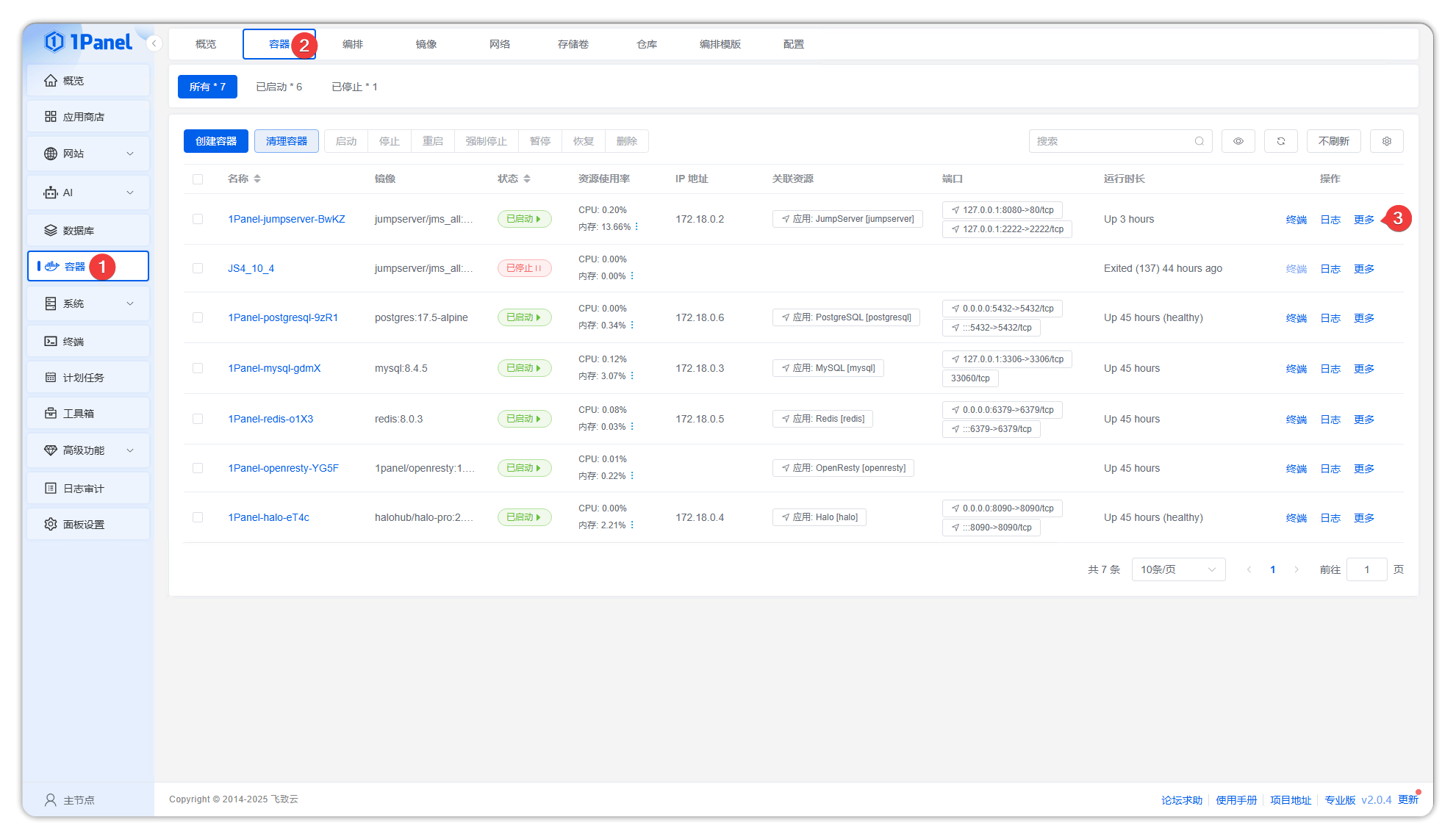Open memory details dots for 1Panel-halo-eT4c
The height and width of the screenshot is (831, 1456).
pyautogui.click(x=632, y=525)
